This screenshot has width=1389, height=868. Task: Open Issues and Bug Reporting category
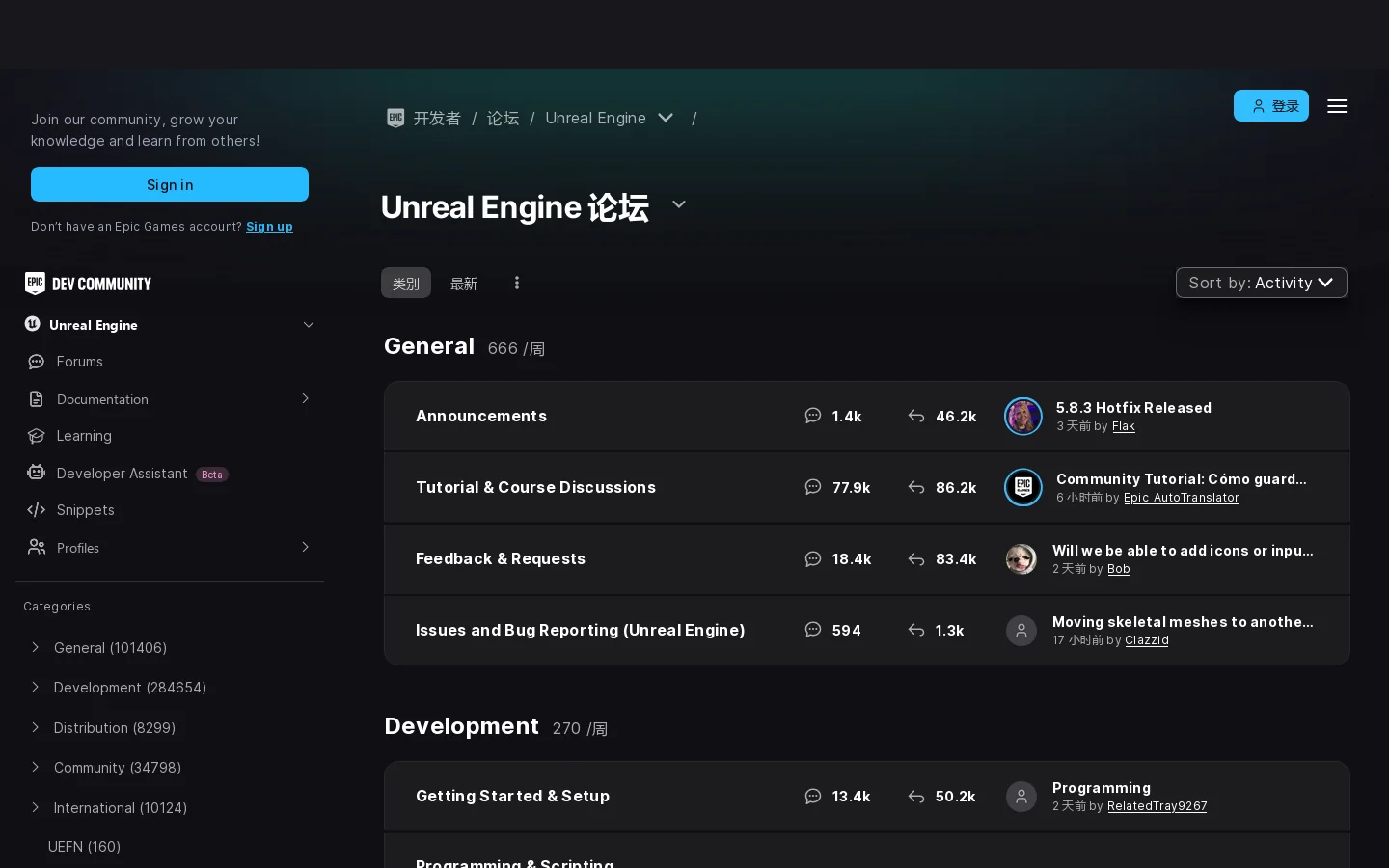(x=581, y=630)
